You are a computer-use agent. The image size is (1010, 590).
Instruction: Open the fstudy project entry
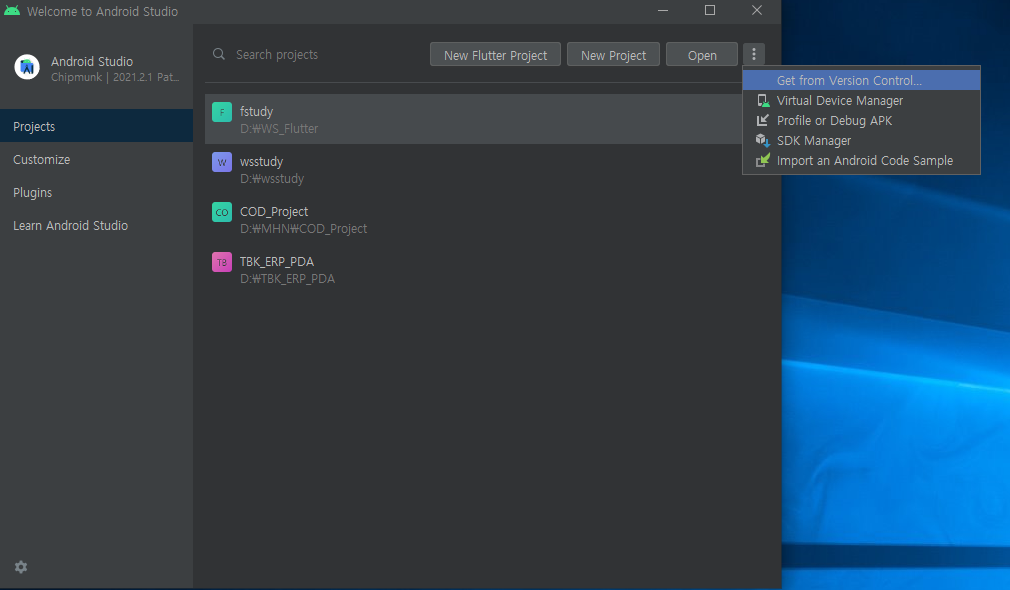tap(473, 119)
